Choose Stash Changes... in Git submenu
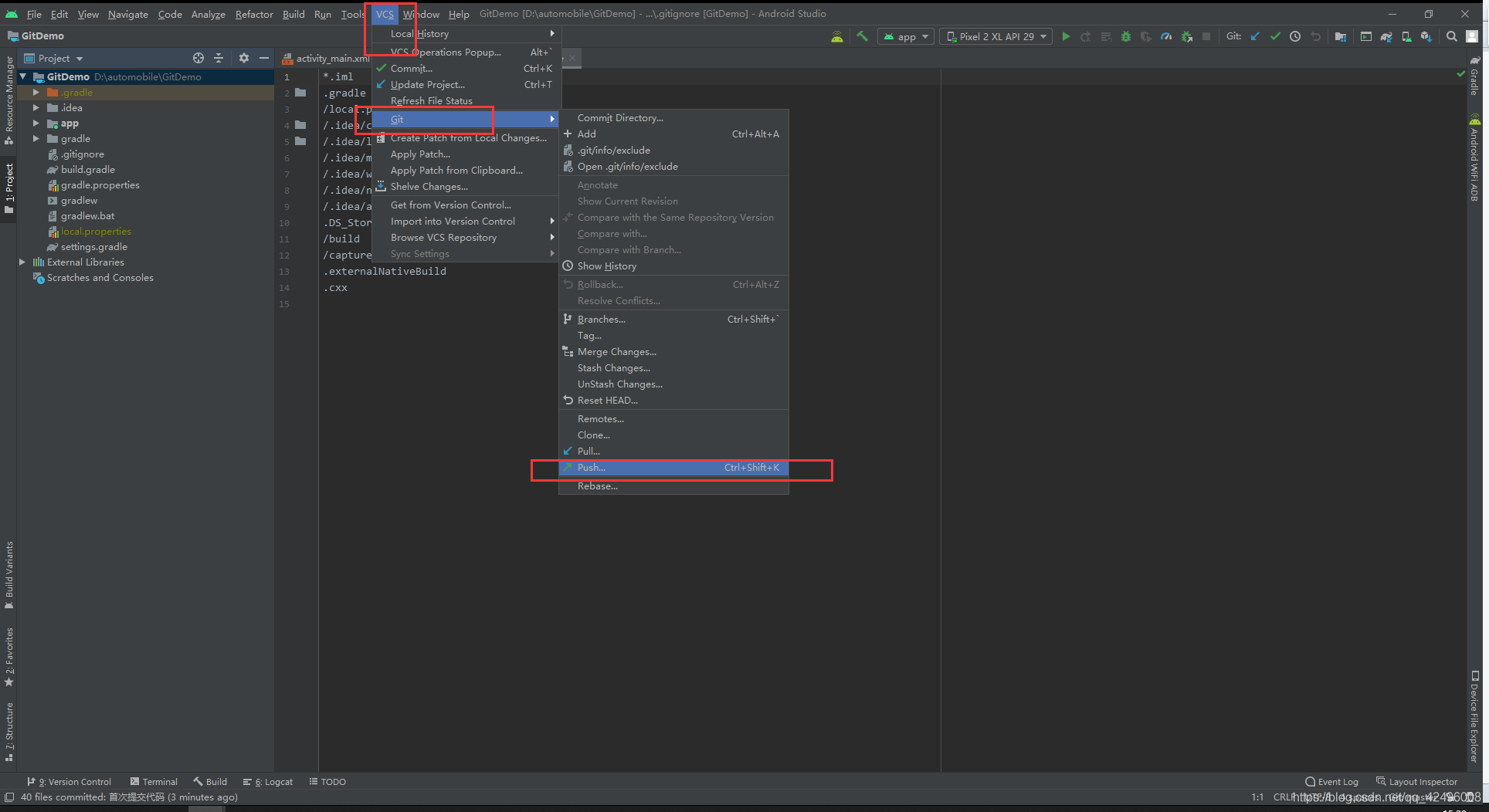 673,368
